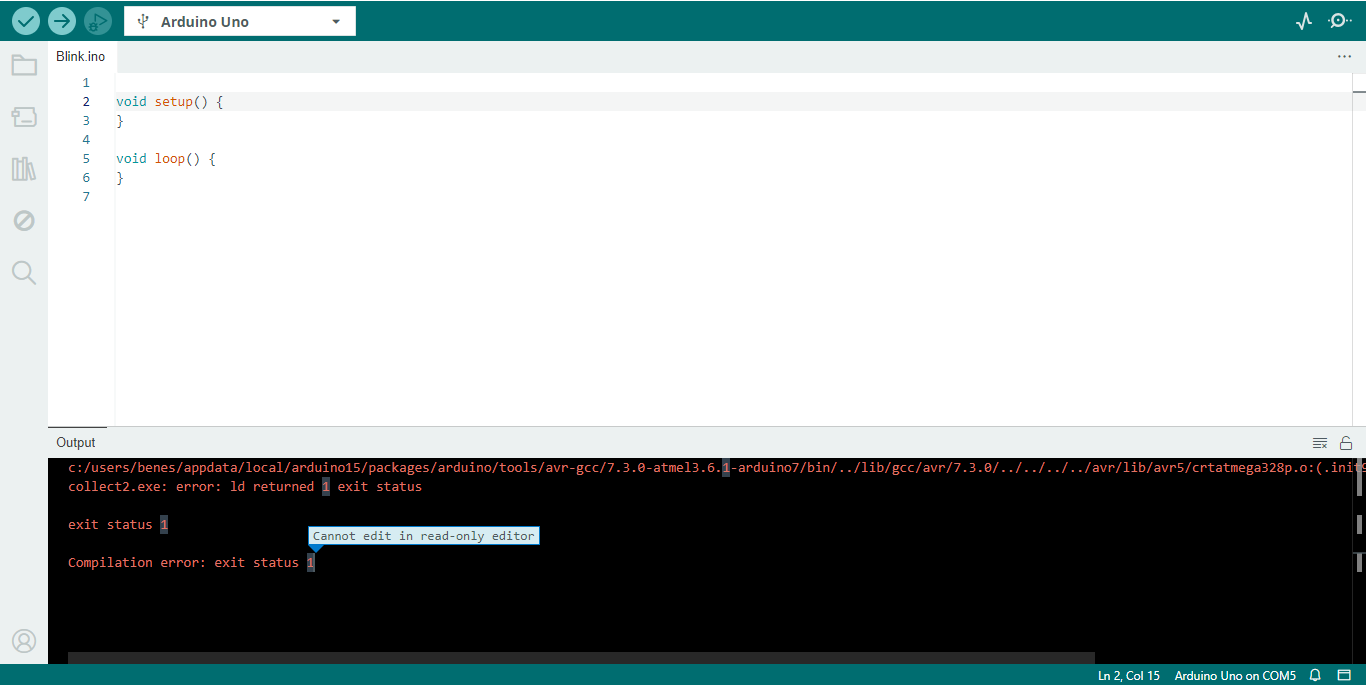
Task: Toggle the bottom panel from status bar
Action: click(x=1345, y=676)
